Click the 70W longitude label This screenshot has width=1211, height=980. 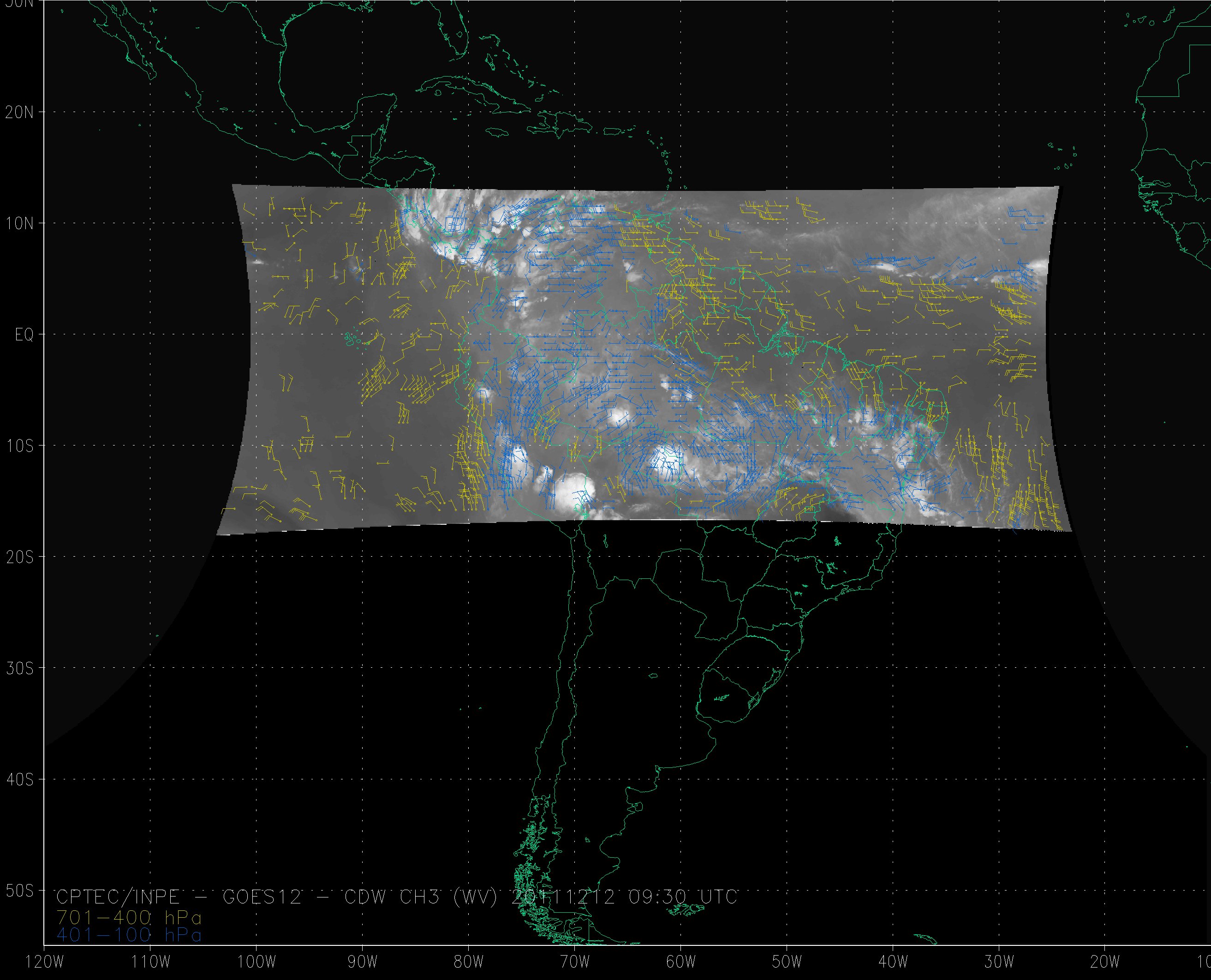[575, 962]
